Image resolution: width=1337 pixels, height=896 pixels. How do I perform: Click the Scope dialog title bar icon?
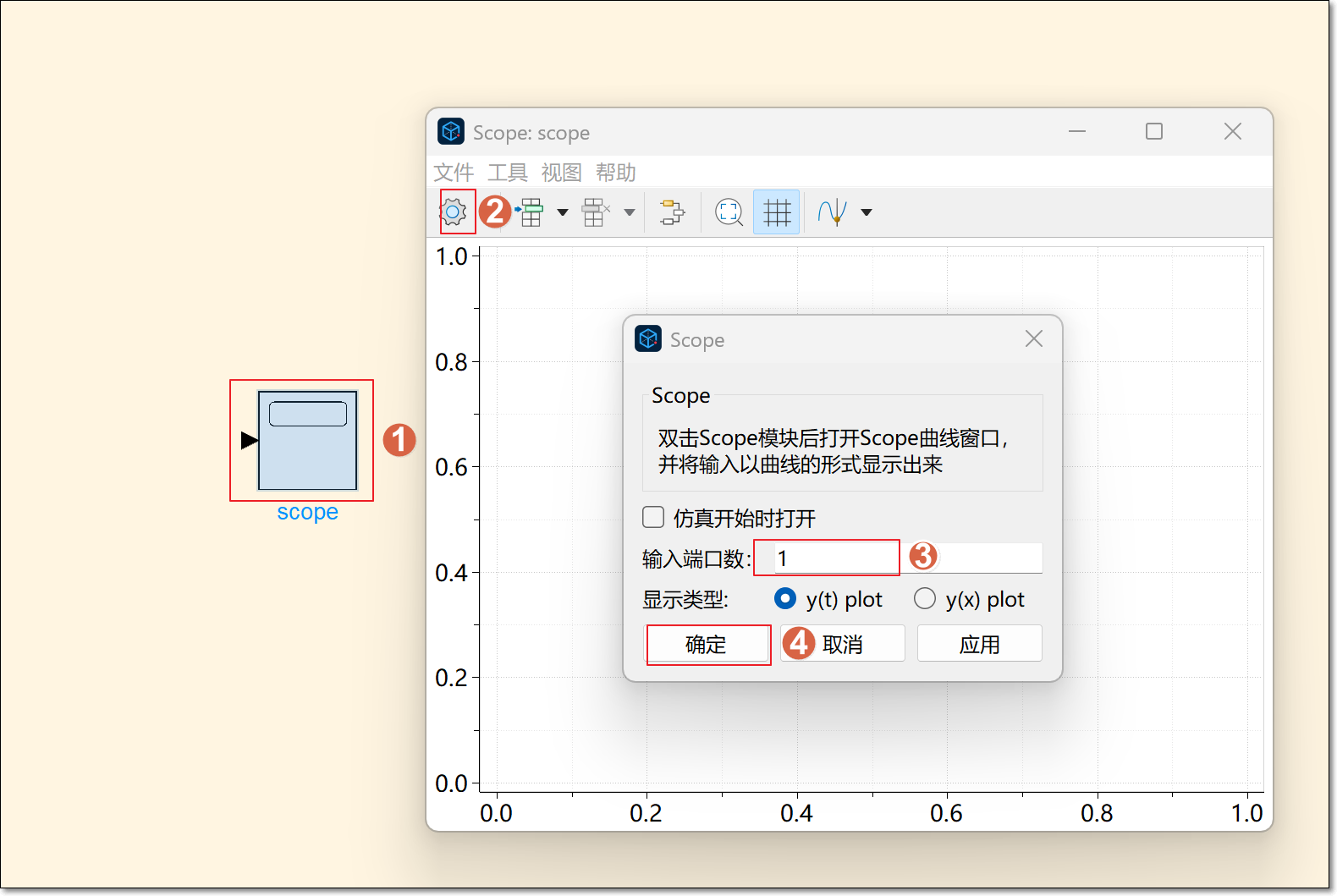coord(648,339)
